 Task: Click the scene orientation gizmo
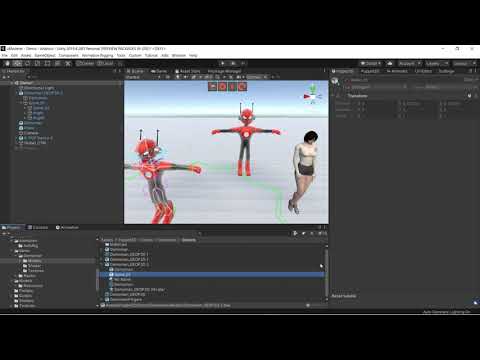tap(313, 96)
